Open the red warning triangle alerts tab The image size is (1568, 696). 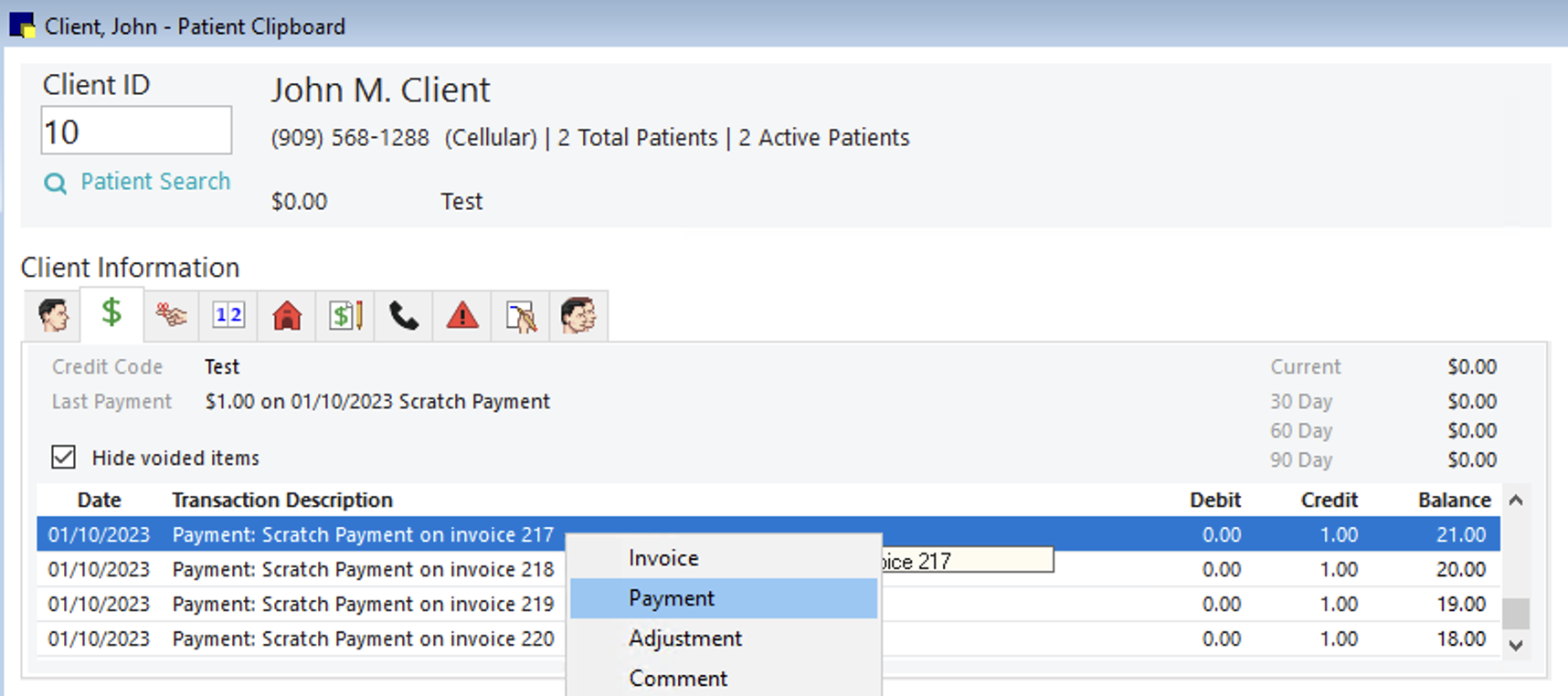click(462, 316)
